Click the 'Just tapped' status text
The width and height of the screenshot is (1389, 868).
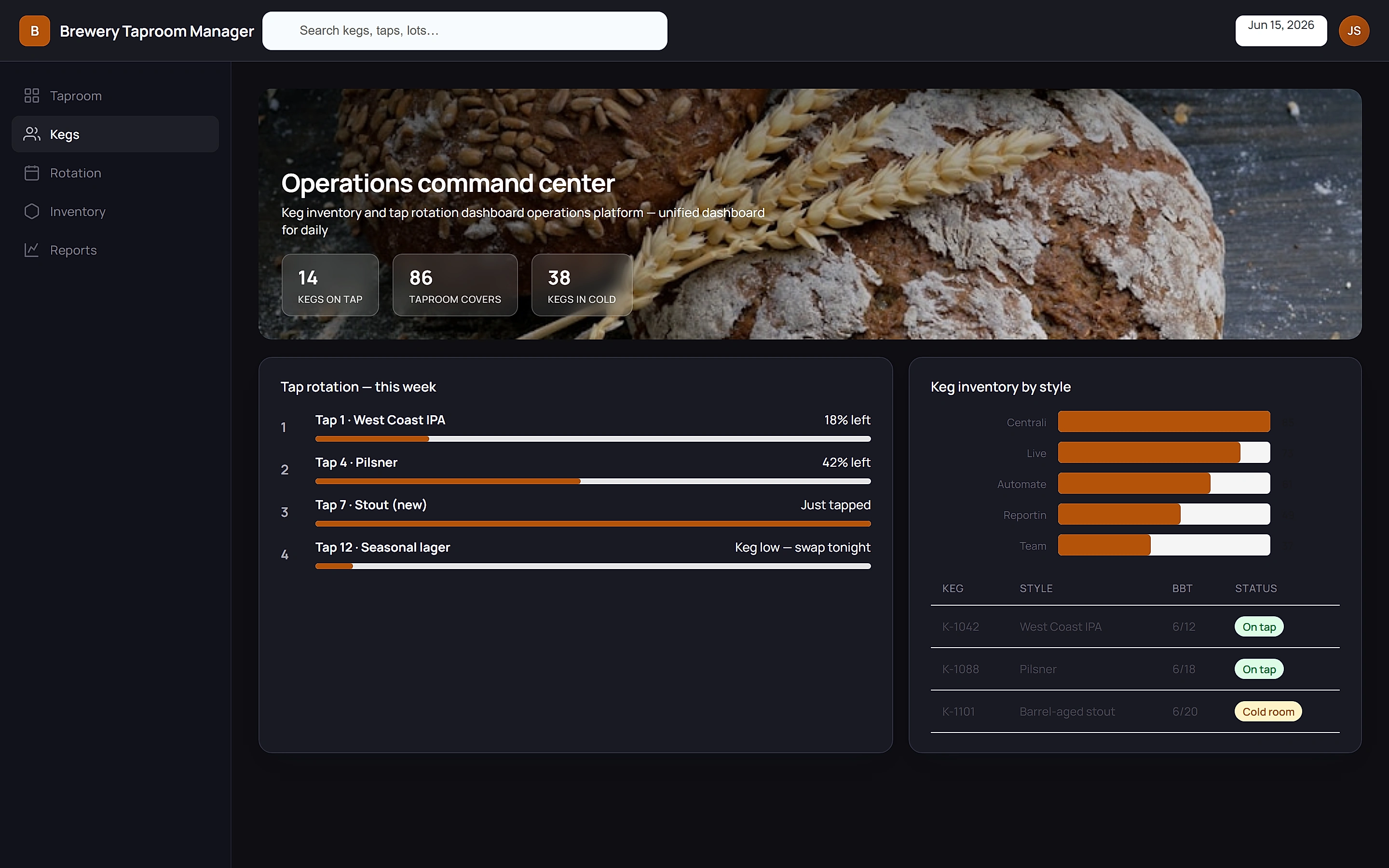836,504
